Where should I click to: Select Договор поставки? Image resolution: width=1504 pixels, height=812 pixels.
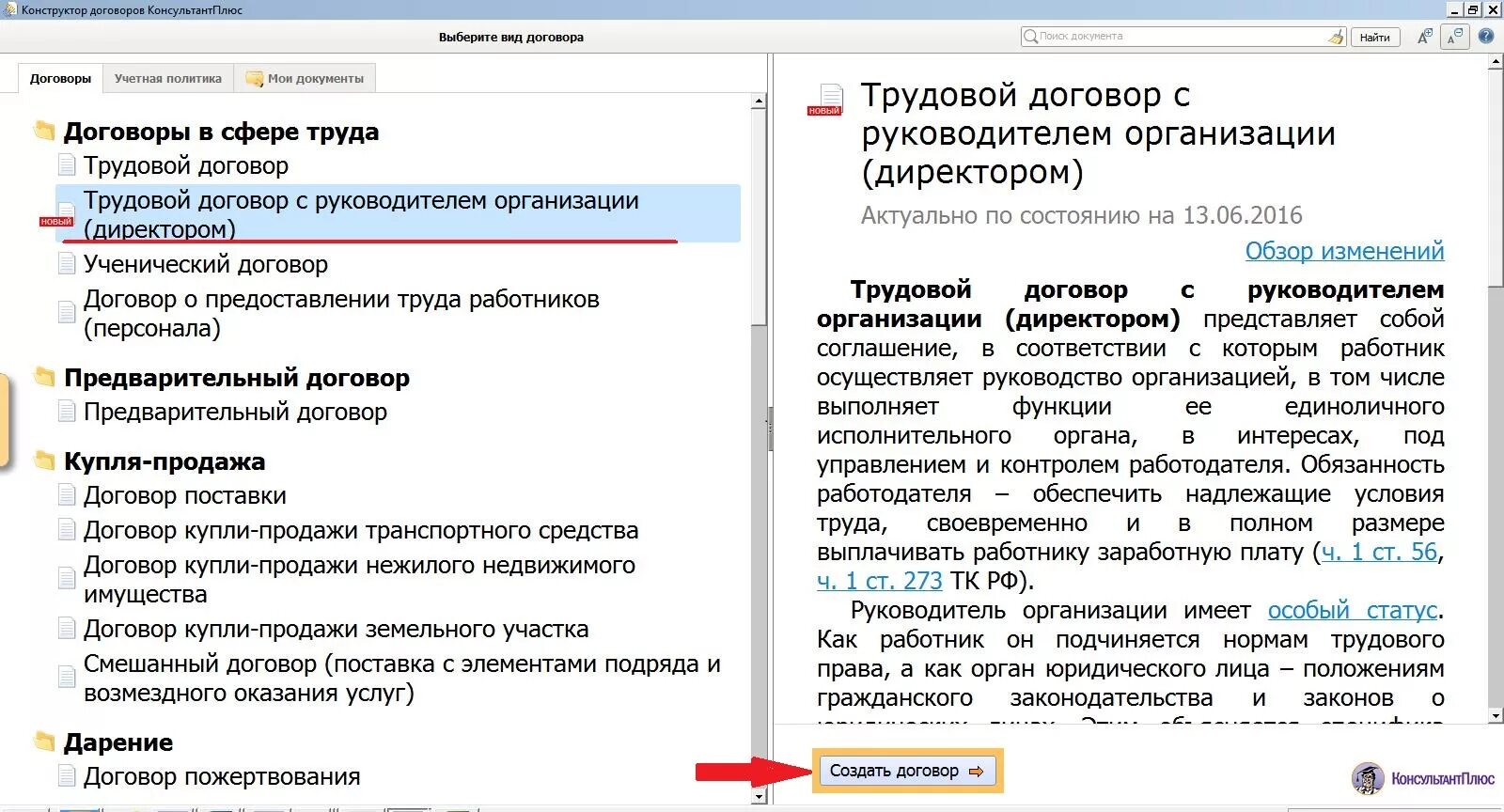[x=185, y=495]
